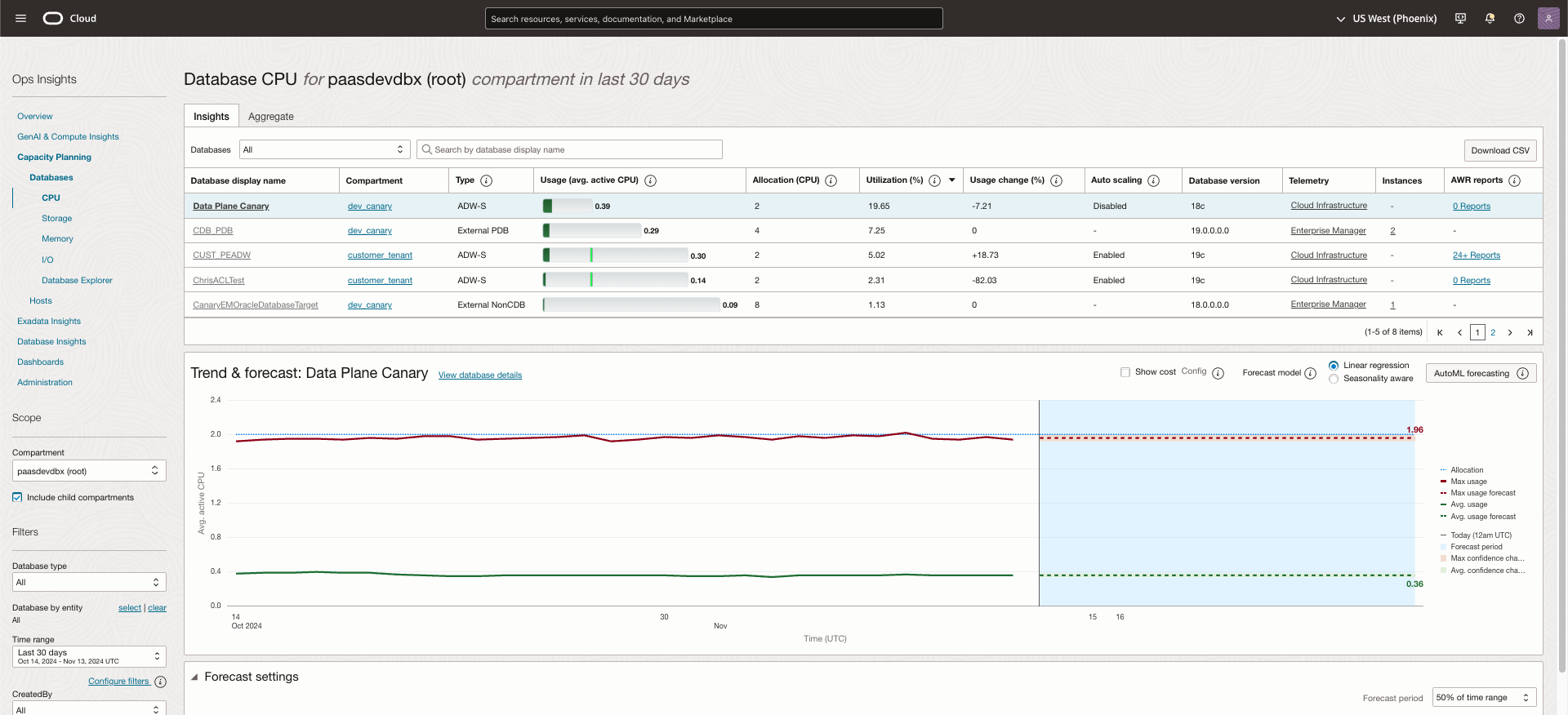The width and height of the screenshot is (1568, 715).
Task: Click the info icon next to AWR reports
Action: click(1514, 180)
